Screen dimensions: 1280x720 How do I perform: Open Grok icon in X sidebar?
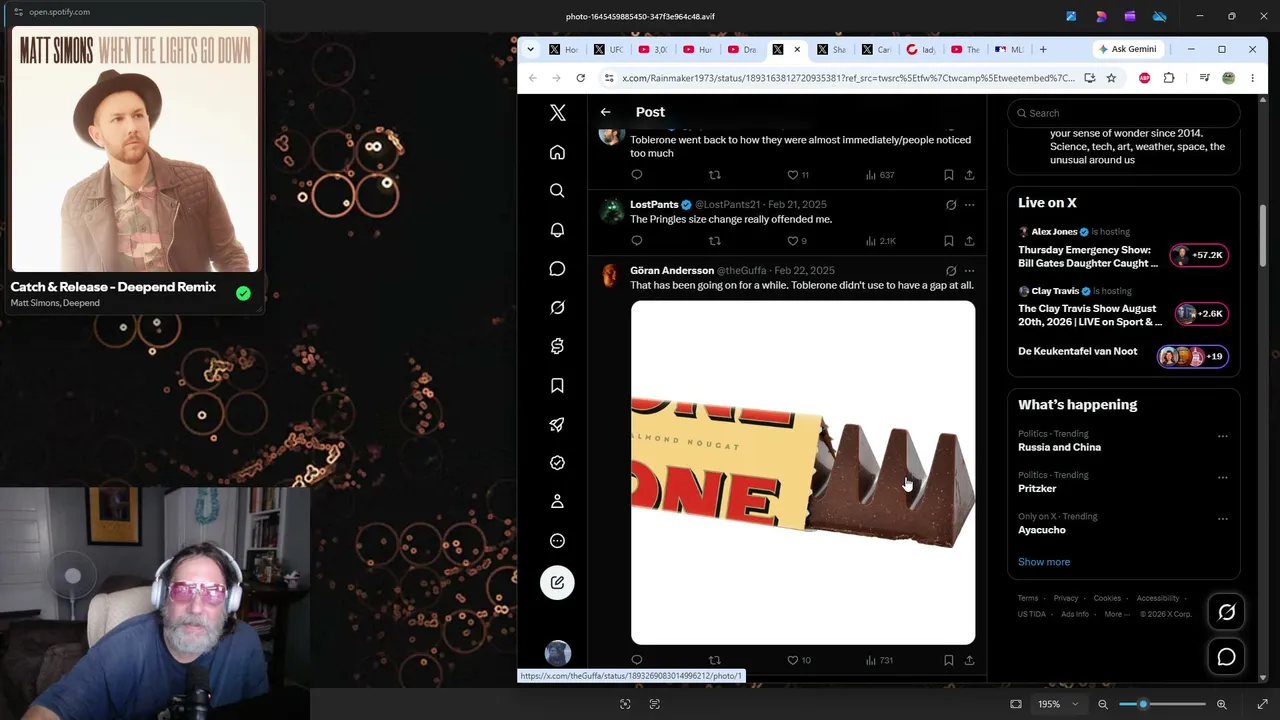click(x=558, y=308)
